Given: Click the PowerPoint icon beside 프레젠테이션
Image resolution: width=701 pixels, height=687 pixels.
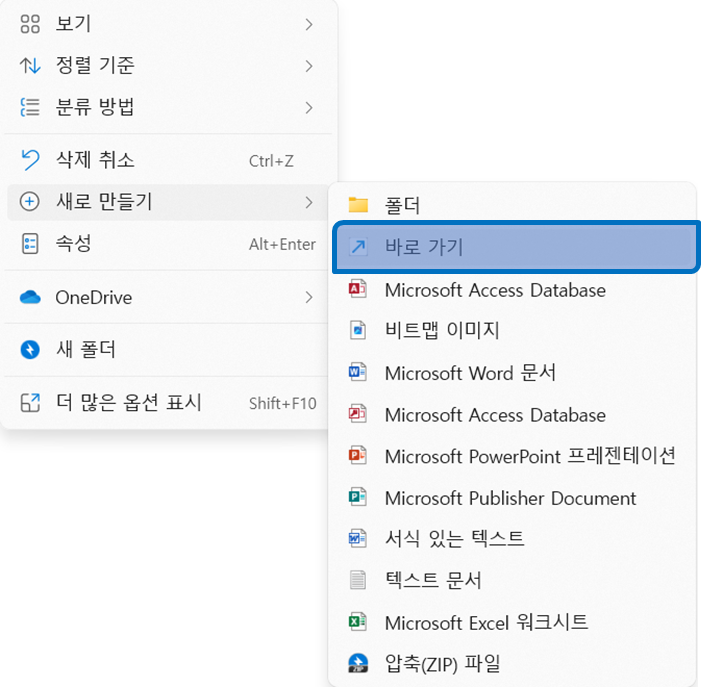Looking at the screenshot, I should click(x=358, y=455).
